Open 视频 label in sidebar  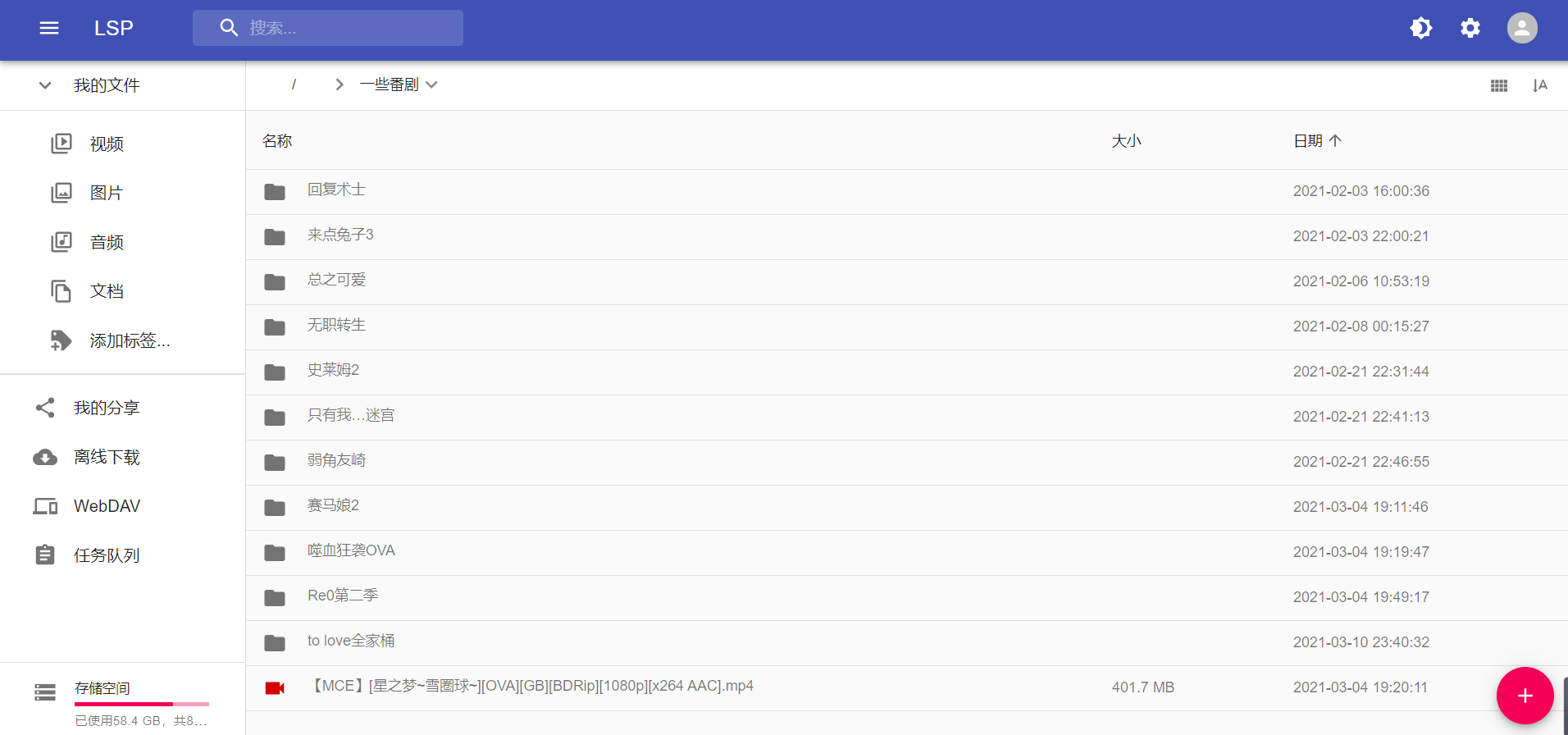tap(107, 144)
